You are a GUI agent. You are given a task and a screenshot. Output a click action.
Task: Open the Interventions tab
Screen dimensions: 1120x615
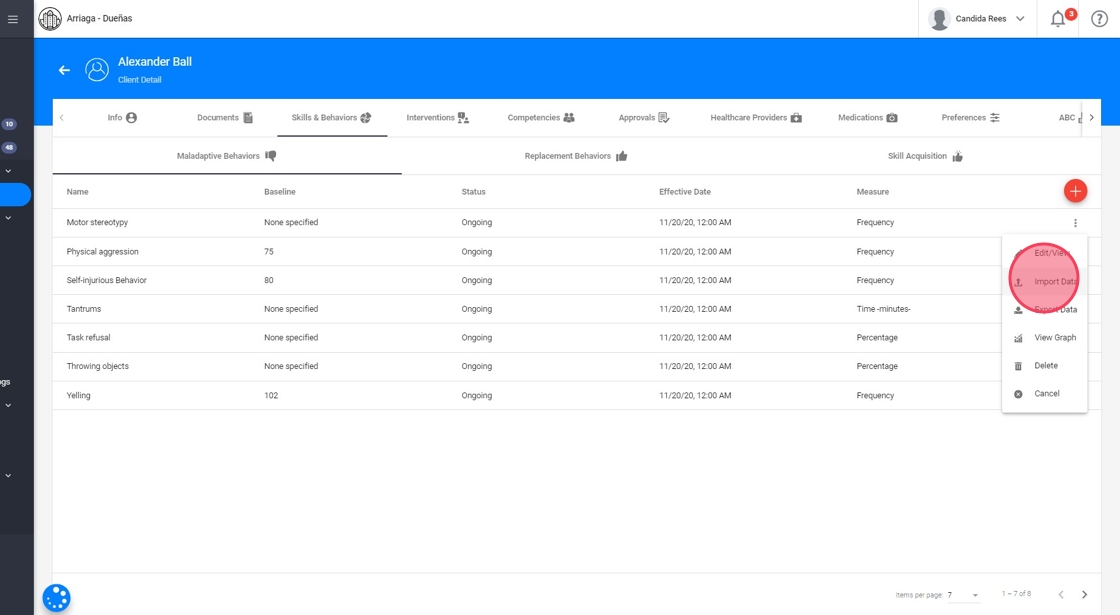click(x=438, y=118)
